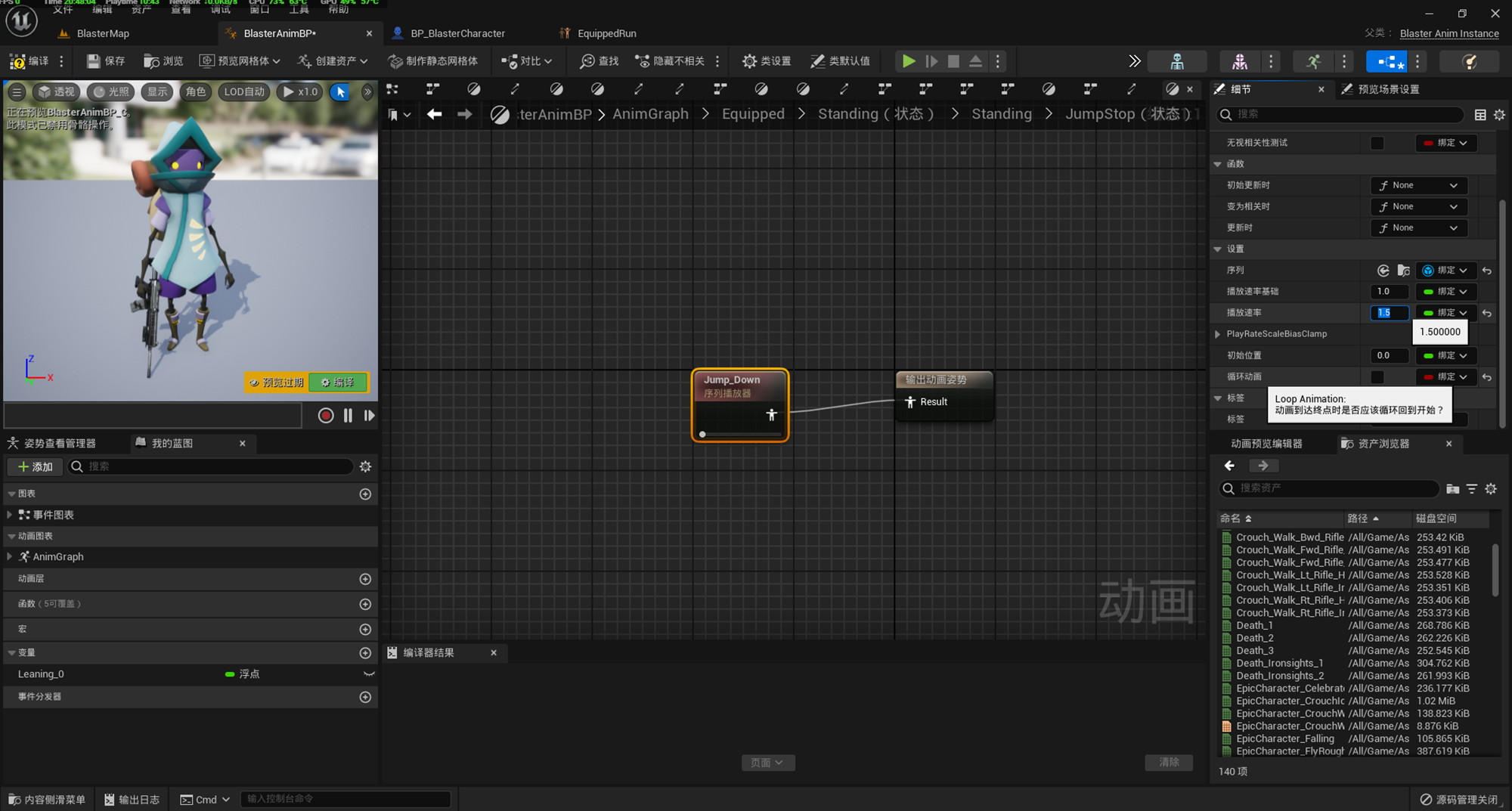Pause the preview animation
The image size is (1512, 811).
pos(348,416)
